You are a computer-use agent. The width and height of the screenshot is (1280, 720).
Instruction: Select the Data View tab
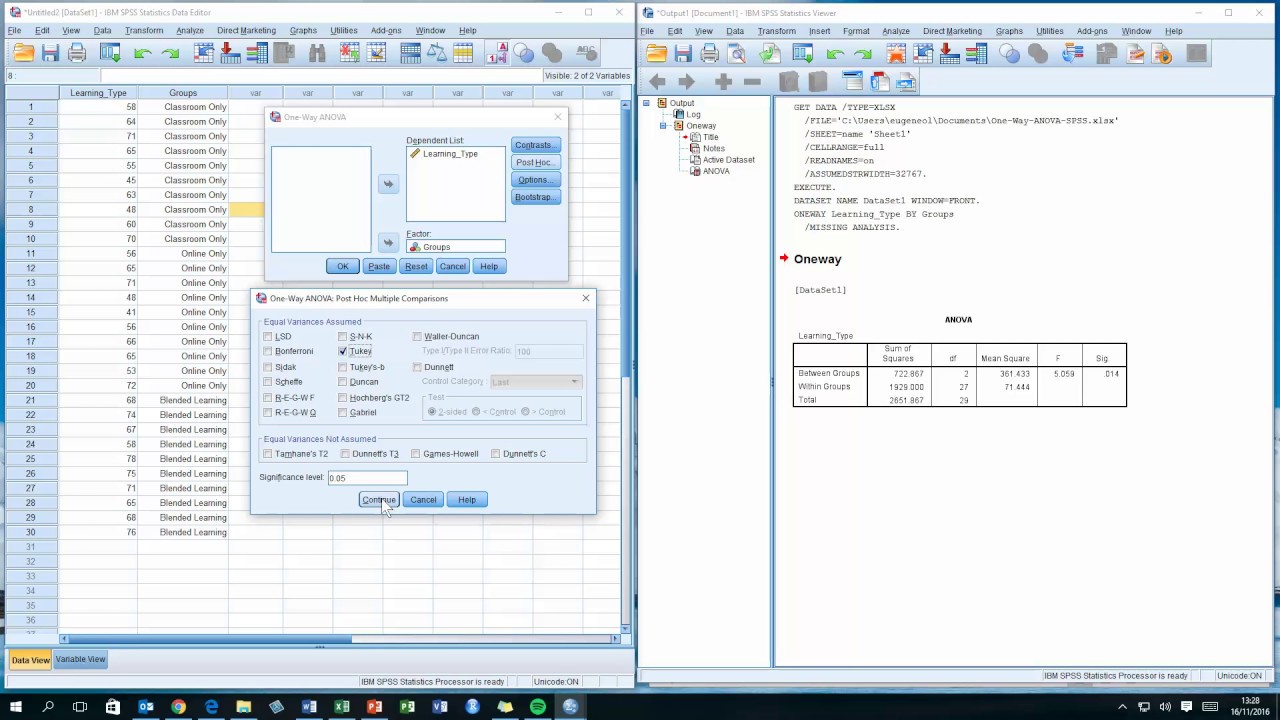[30, 660]
